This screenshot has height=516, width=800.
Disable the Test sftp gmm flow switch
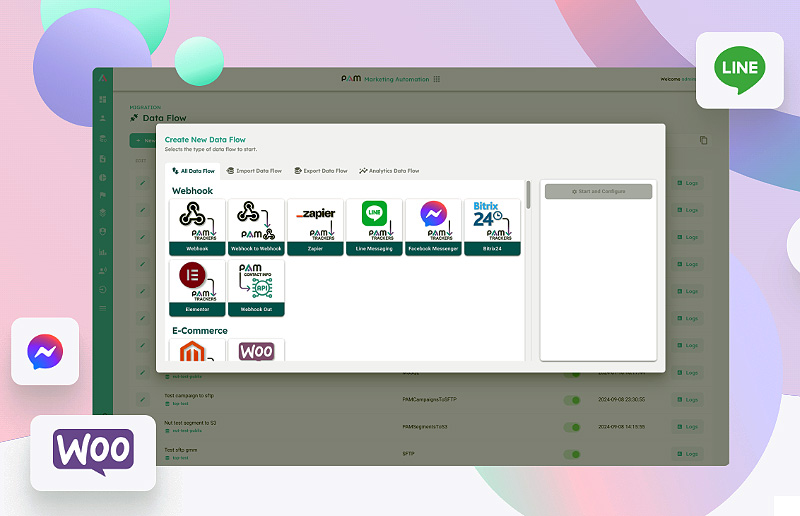pos(572,454)
